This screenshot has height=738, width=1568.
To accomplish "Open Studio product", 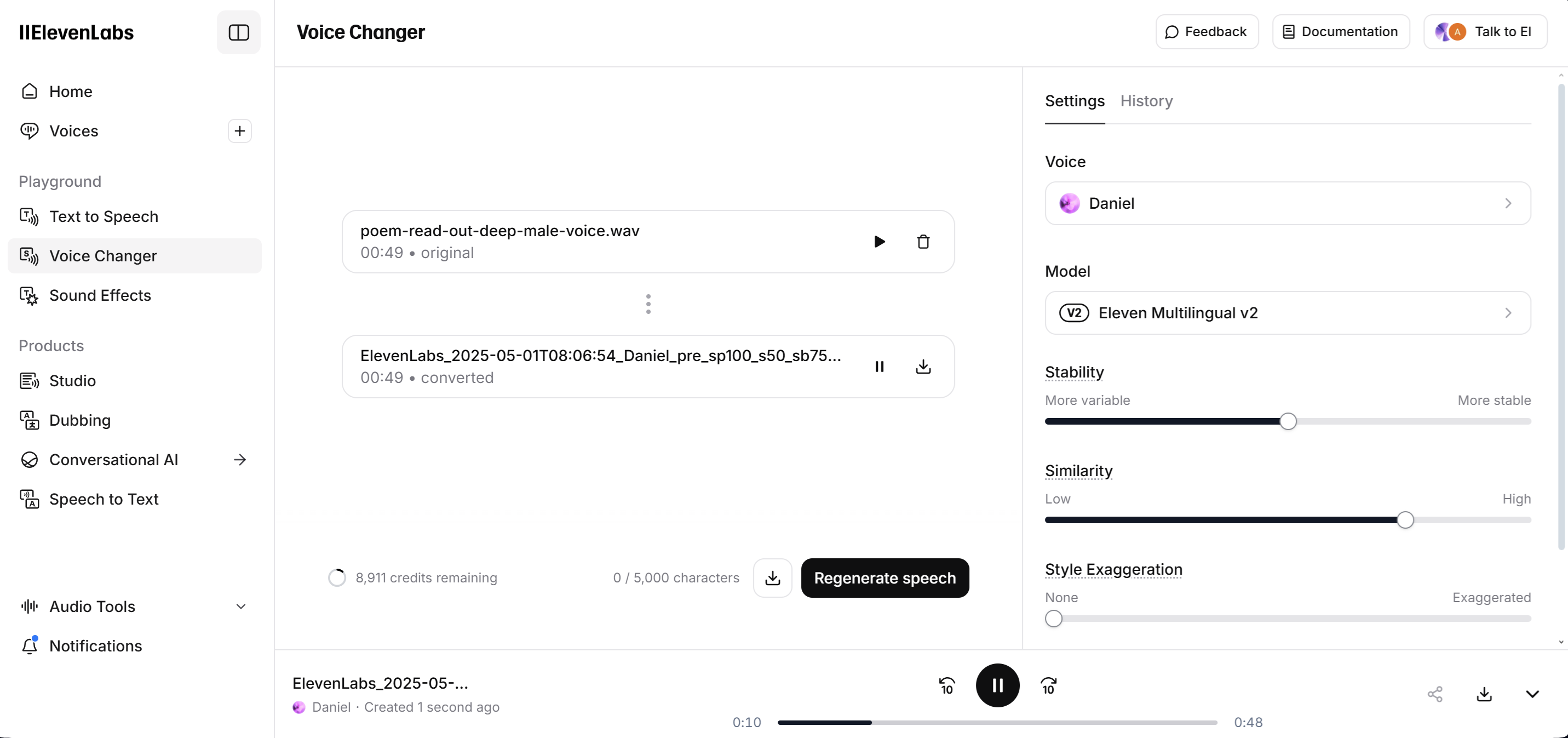I will click(134, 381).
